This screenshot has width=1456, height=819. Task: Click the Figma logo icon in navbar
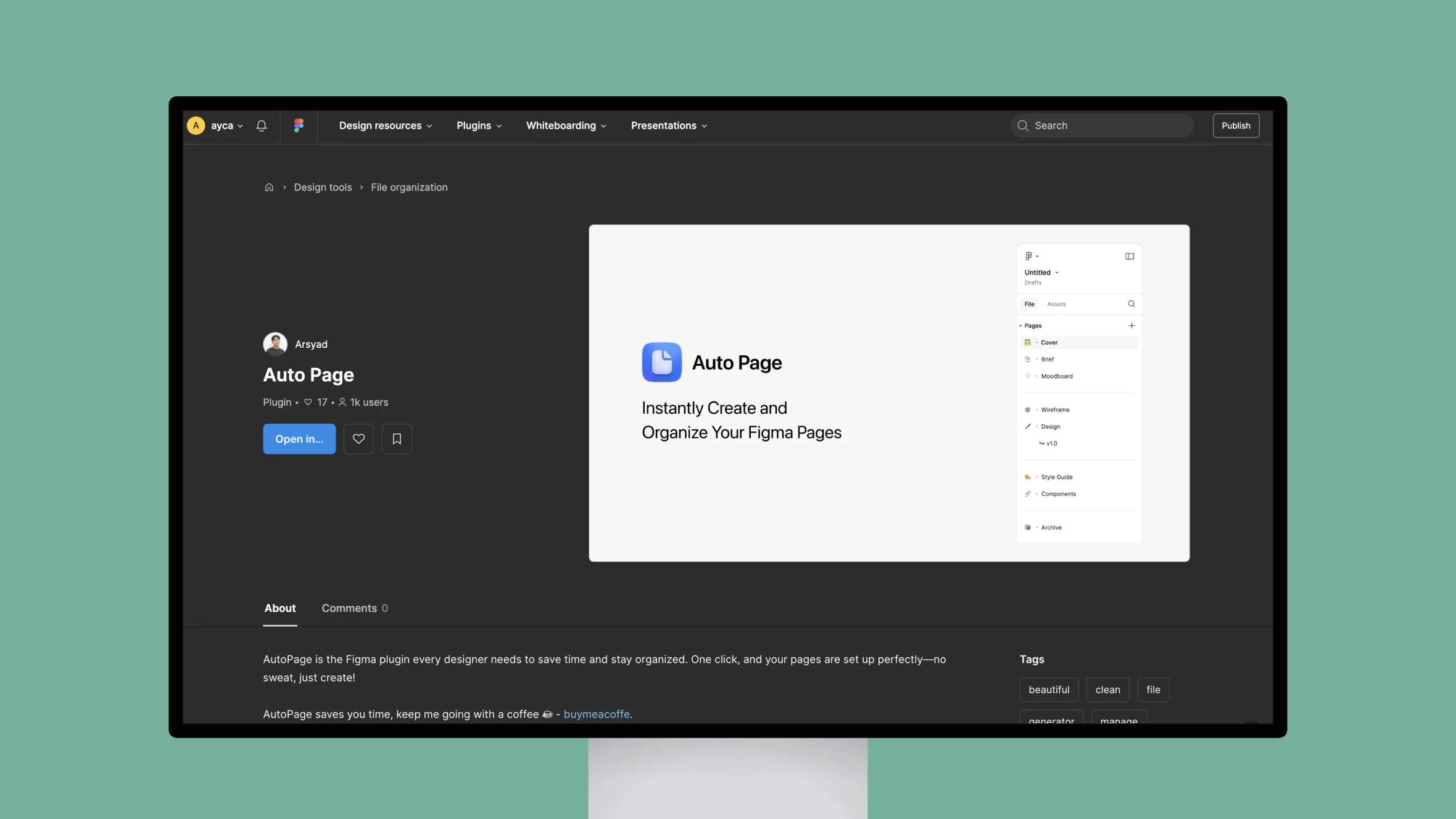pyautogui.click(x=299, y=126)
